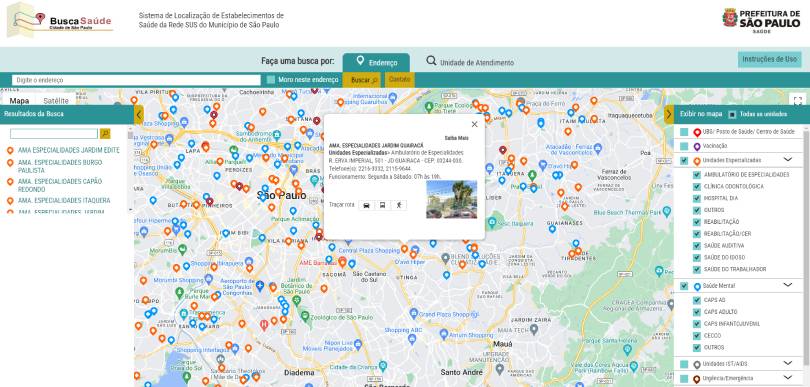Click the results filter text field
This screenshot has width=810, height=387.
[54, 134]
